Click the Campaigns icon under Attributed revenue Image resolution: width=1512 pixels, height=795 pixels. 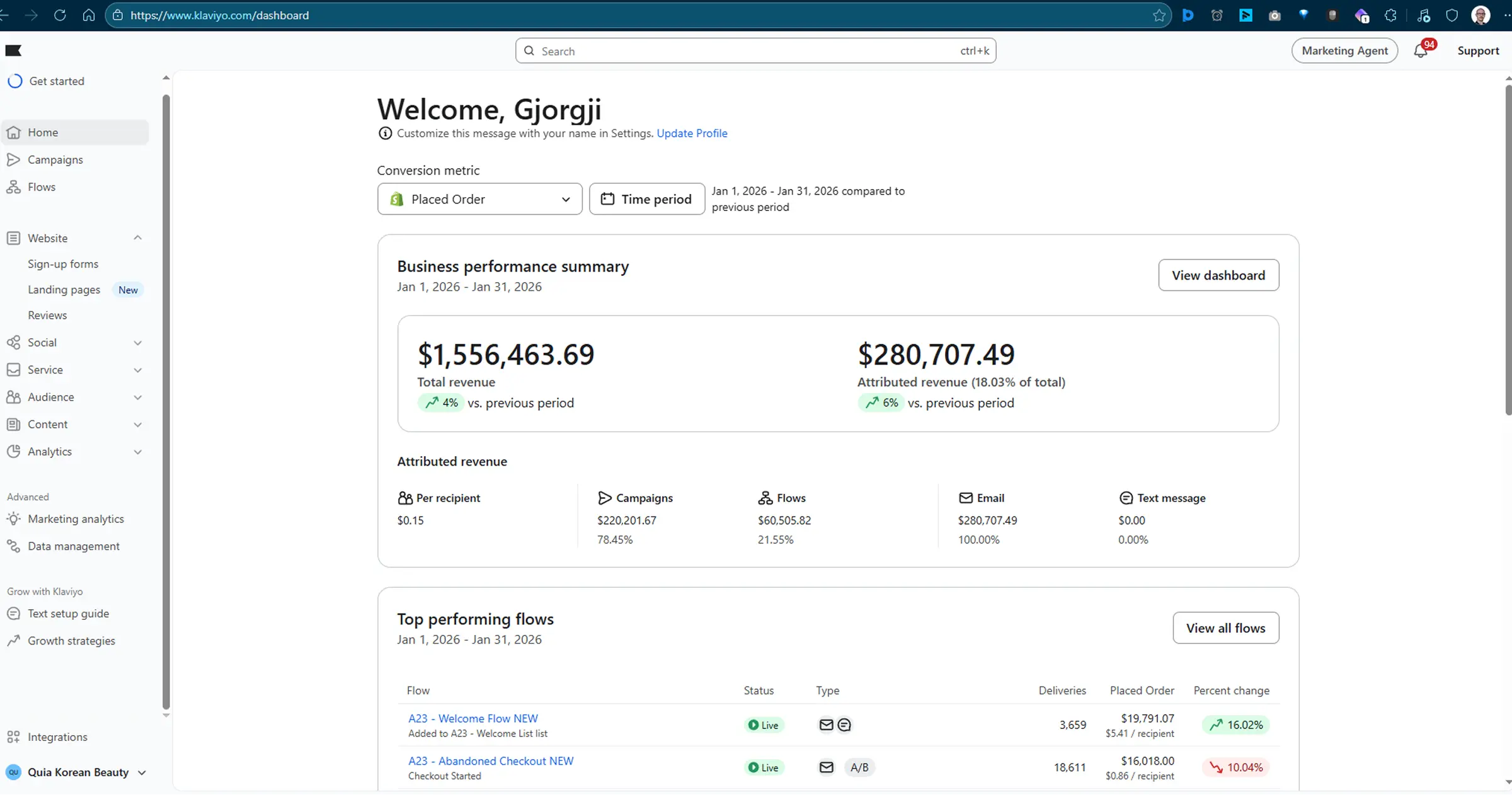click(x=604, y=498)
